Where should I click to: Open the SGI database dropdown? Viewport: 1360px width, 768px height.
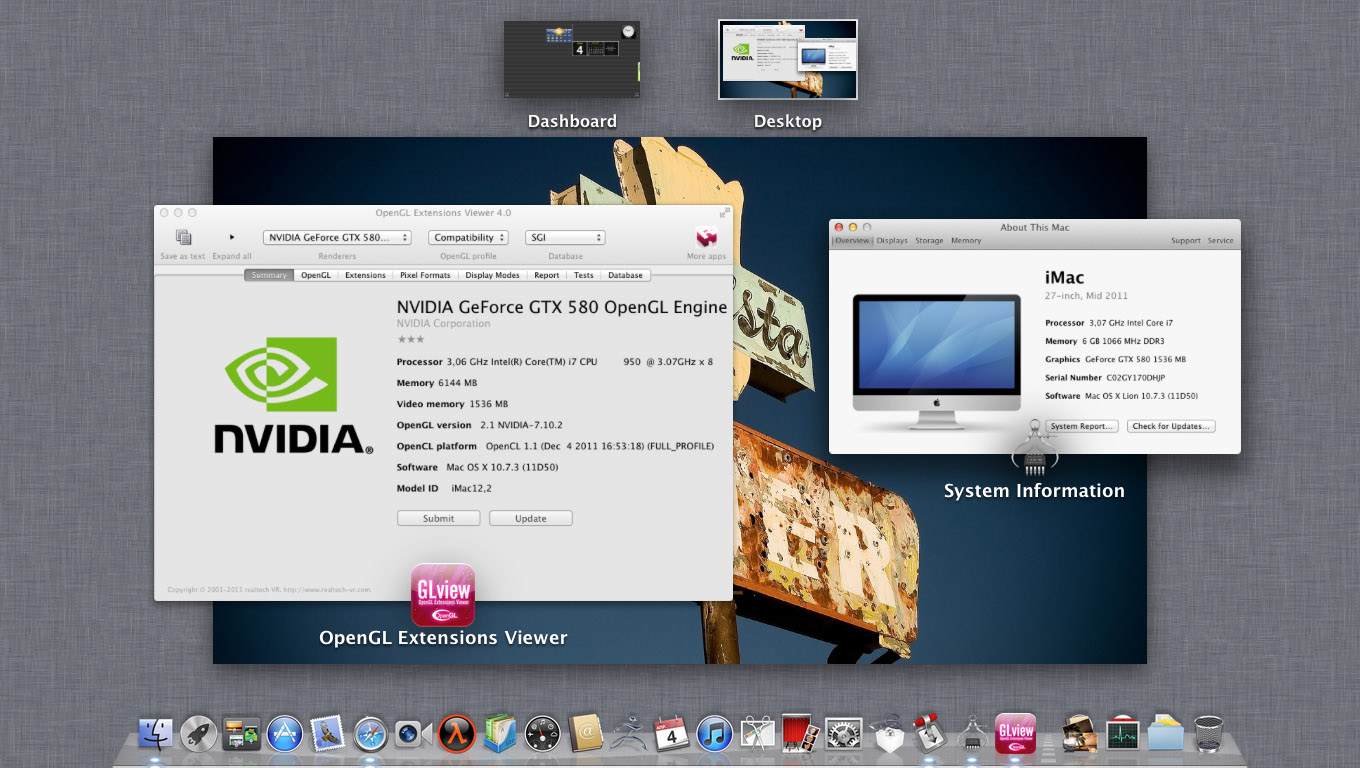point(565,238)
